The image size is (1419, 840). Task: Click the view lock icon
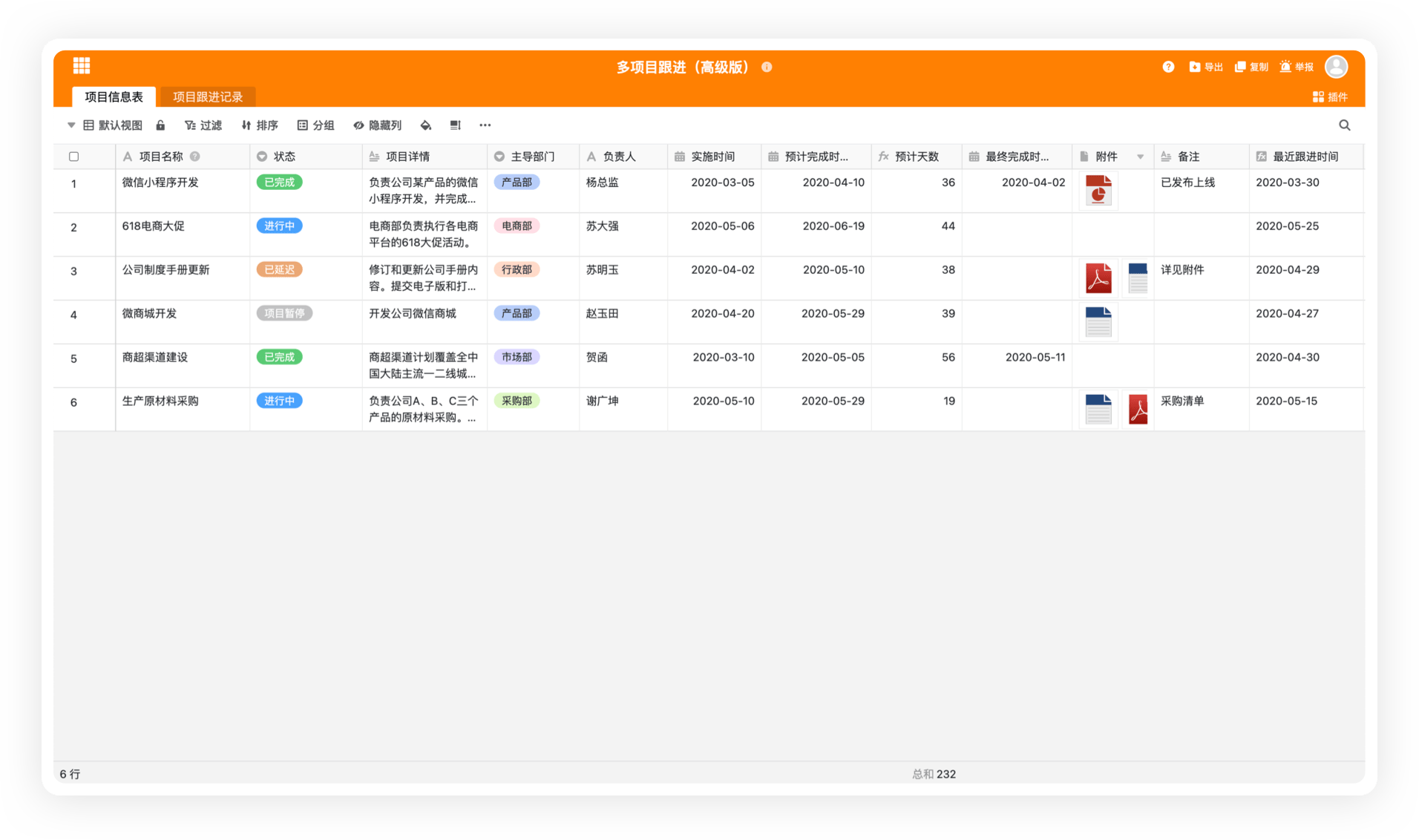coord(160,125)
